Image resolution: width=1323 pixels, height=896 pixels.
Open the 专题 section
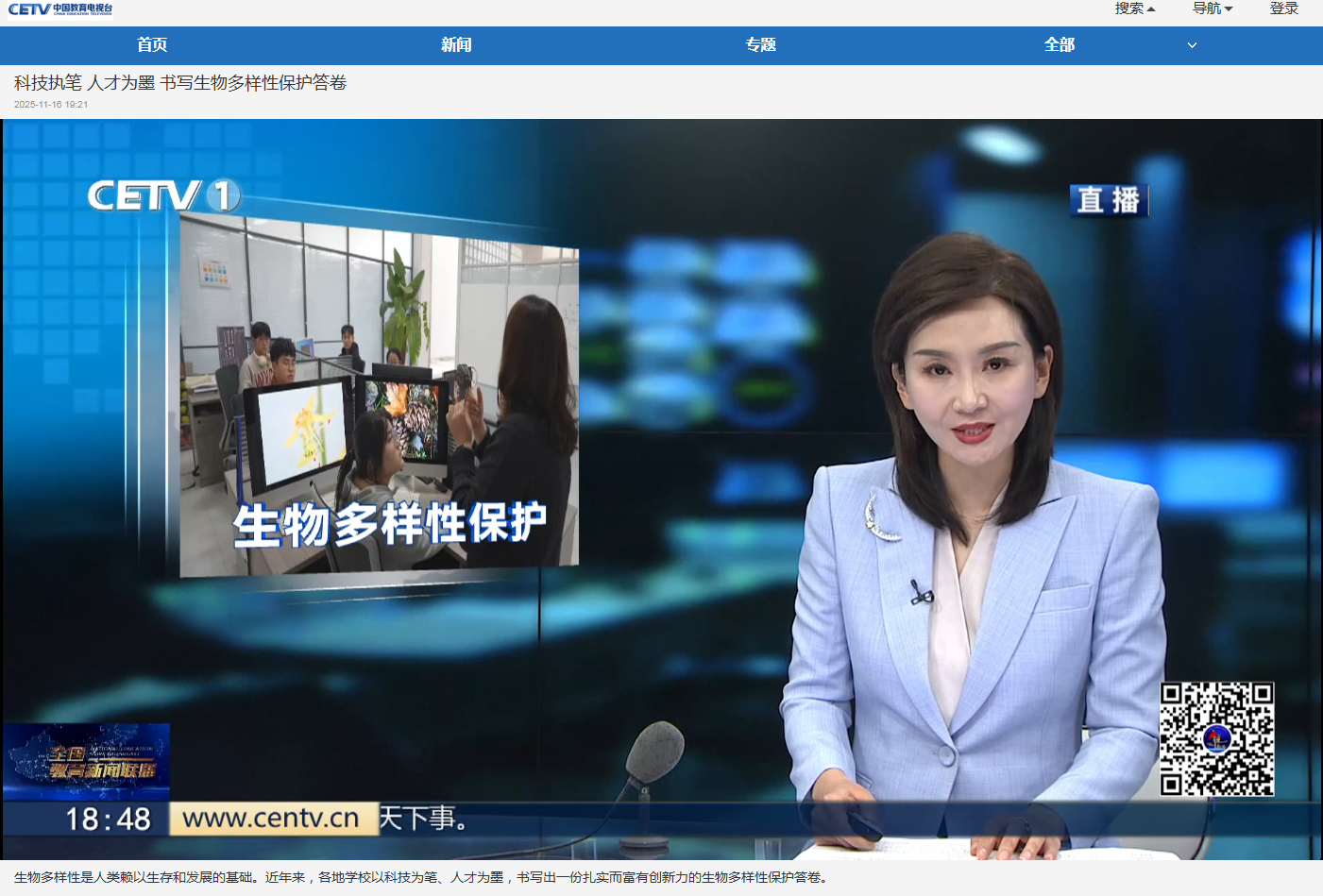pyautogui.click(x=760, y=44)
